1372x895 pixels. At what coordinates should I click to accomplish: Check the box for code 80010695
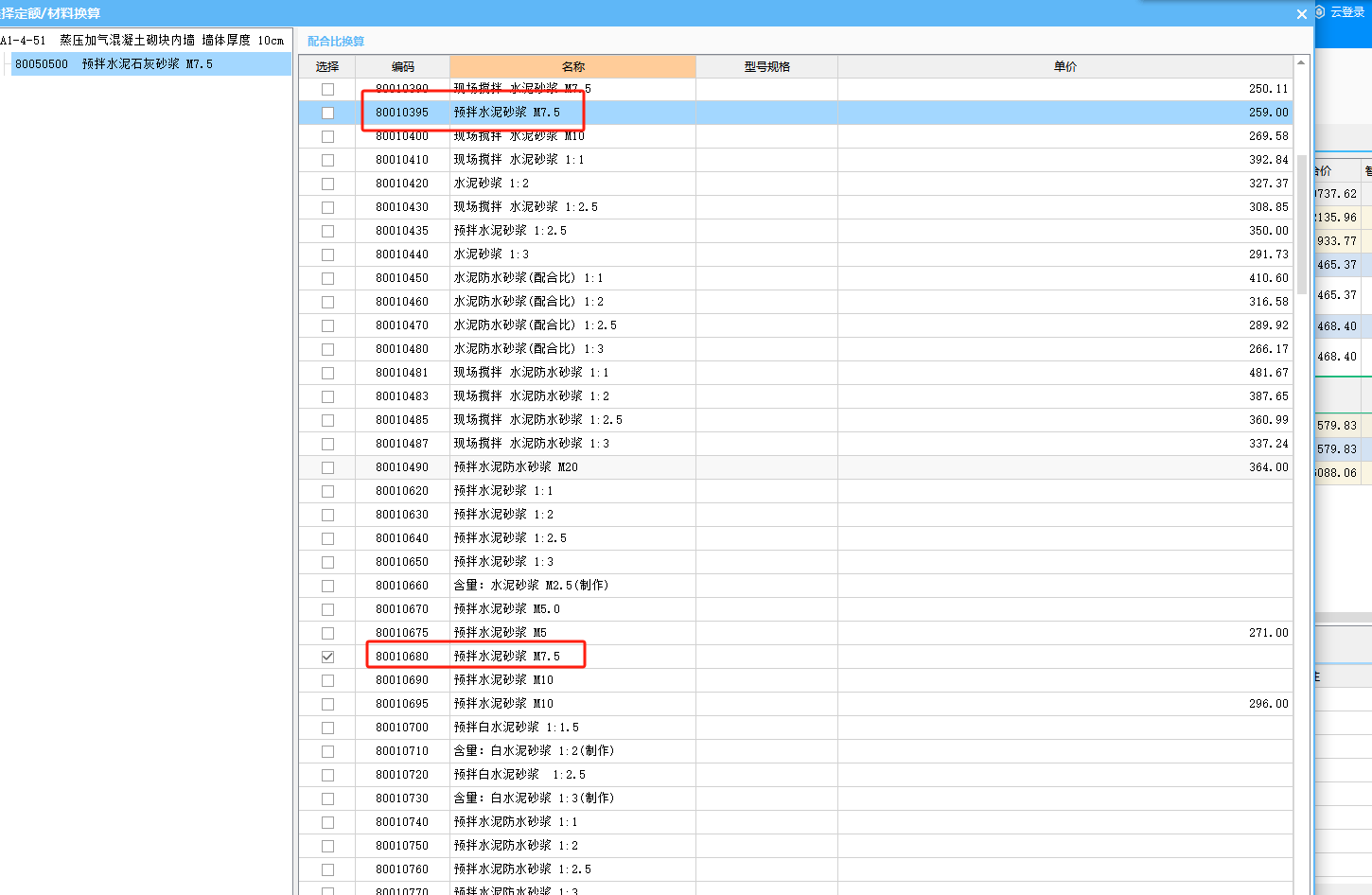327,704
